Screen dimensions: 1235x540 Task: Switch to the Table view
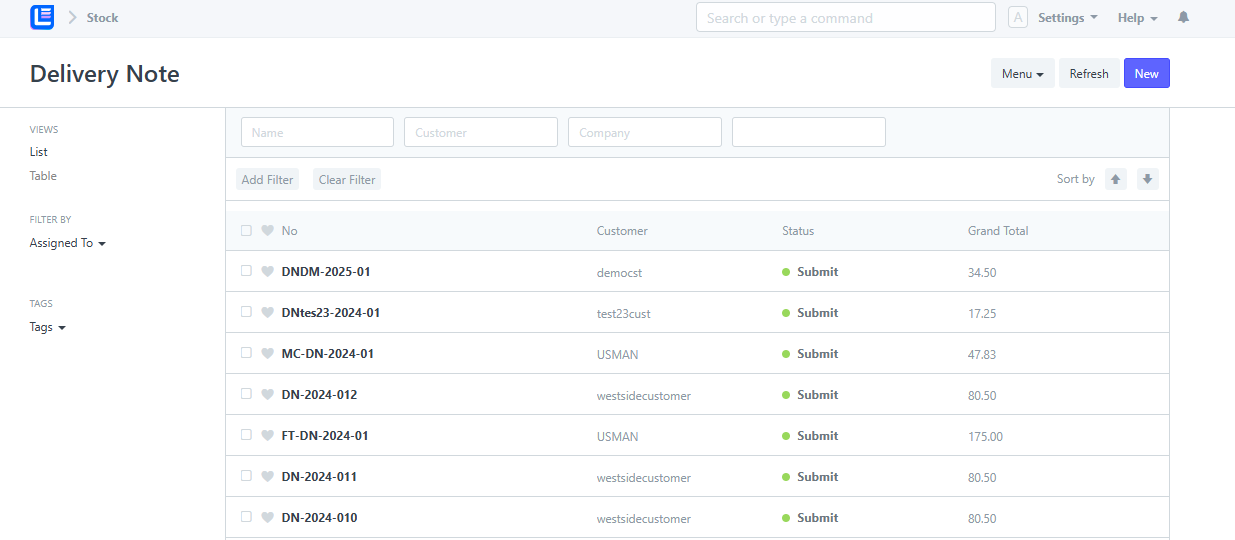(43, 176)
